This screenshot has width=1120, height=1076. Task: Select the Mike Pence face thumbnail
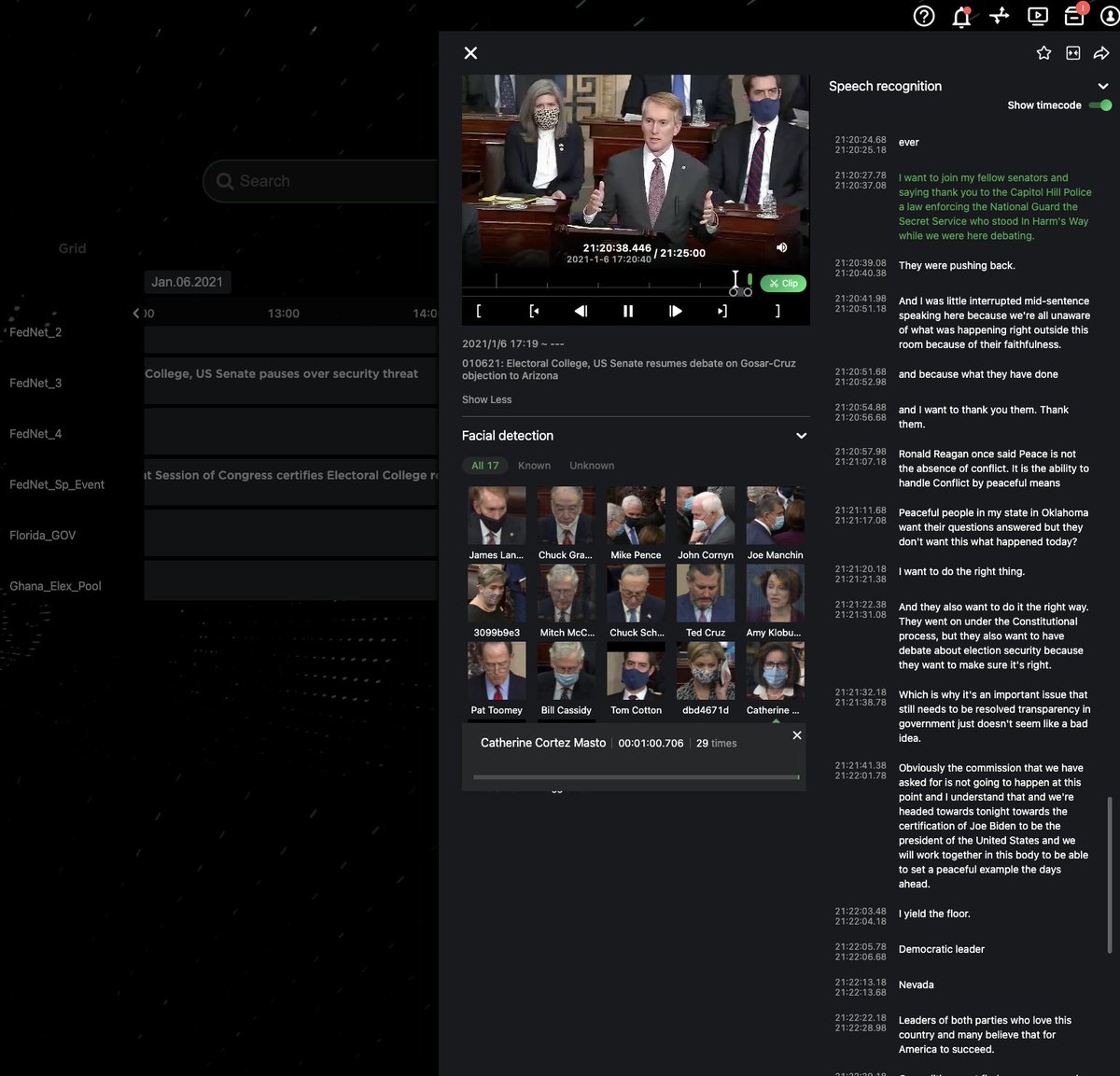(x=636, y=514)
